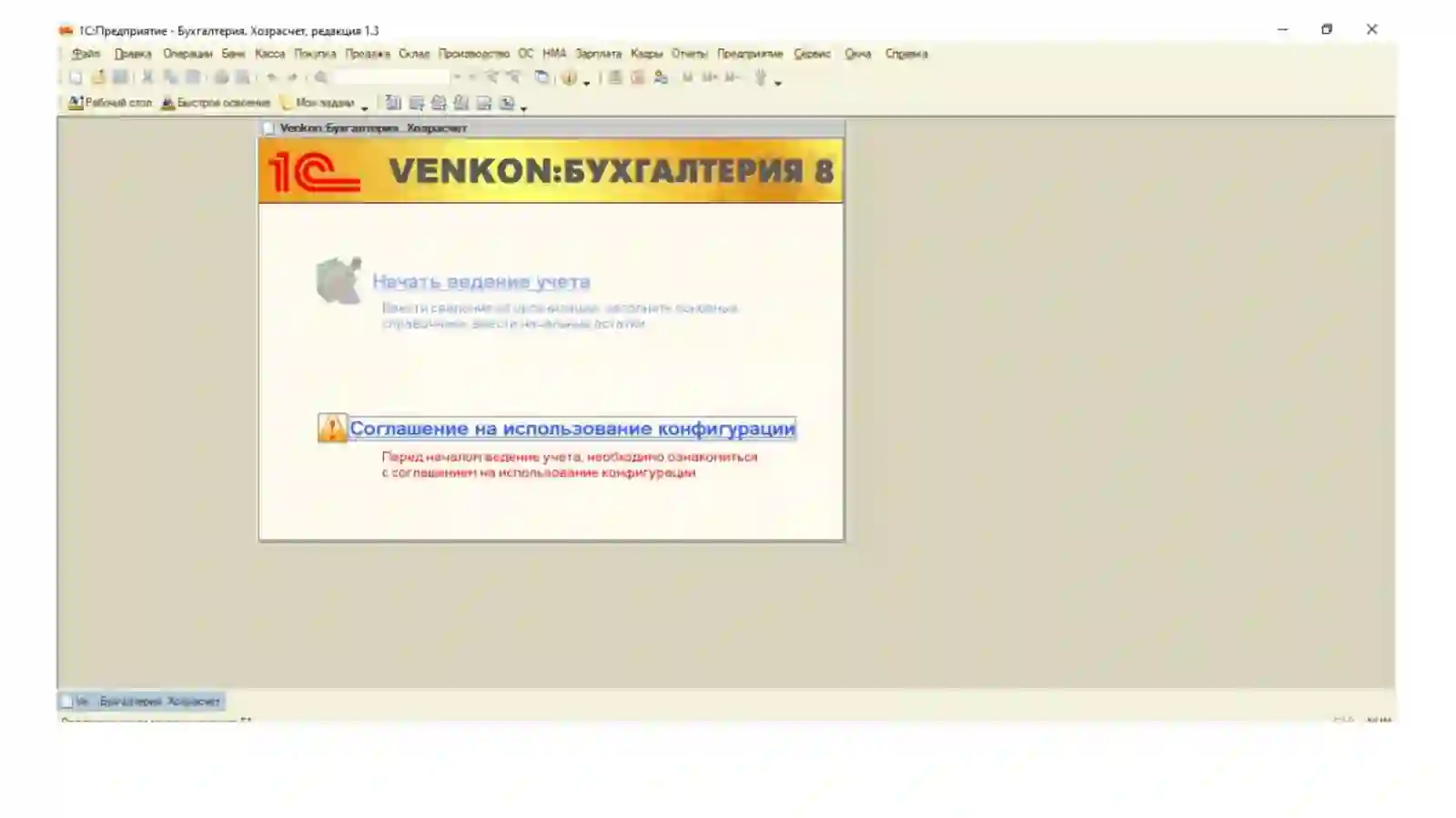Expand the dropdown at end of first toolbar
This screenshot has height=818, width=1456.
(x=778, y=83)
